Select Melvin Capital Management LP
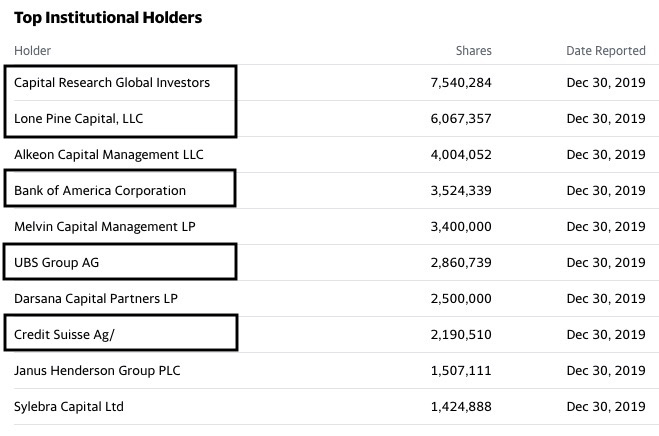The image size is (659, 436). 105,226
